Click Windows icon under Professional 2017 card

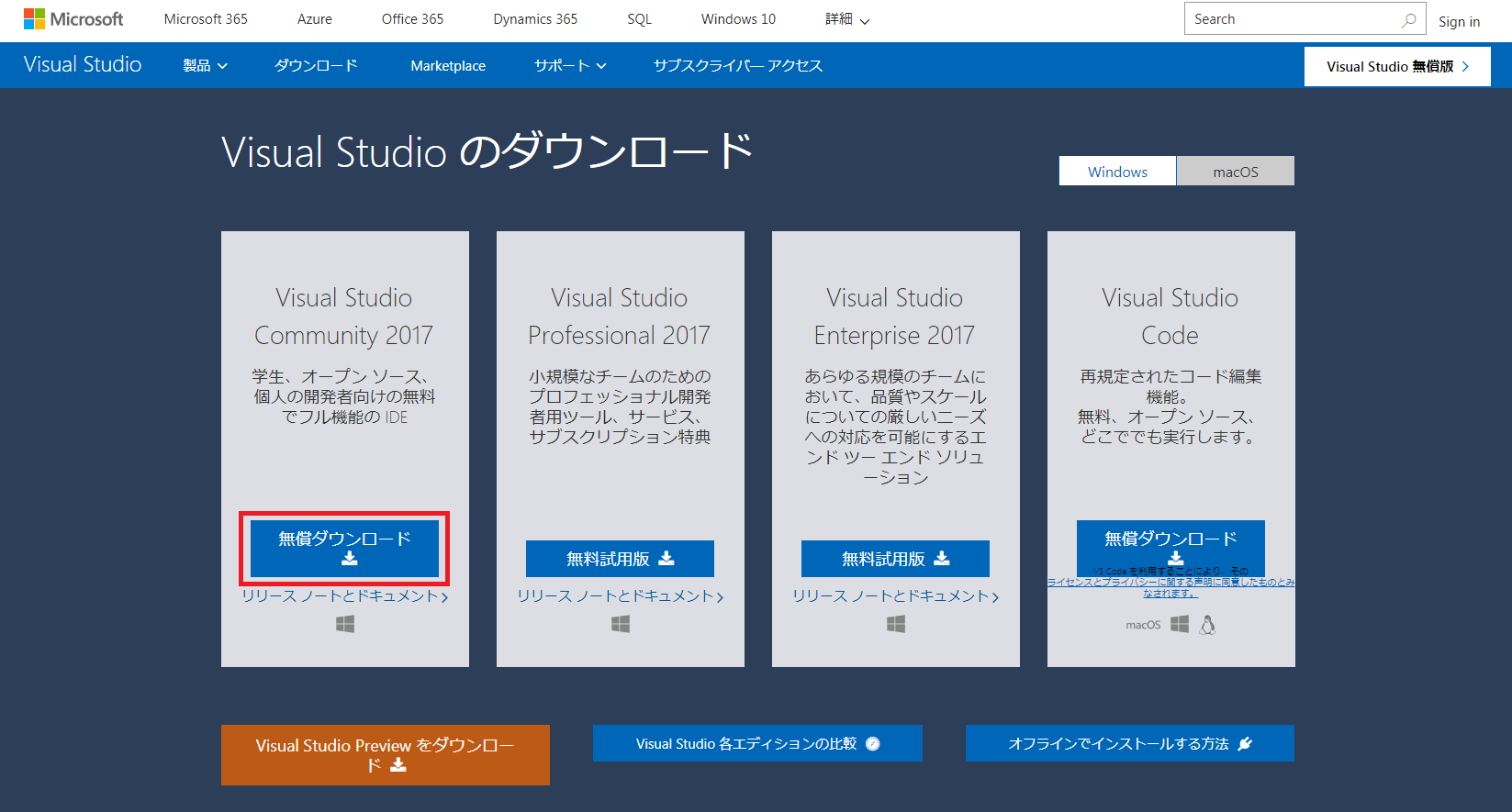(621, 624)
